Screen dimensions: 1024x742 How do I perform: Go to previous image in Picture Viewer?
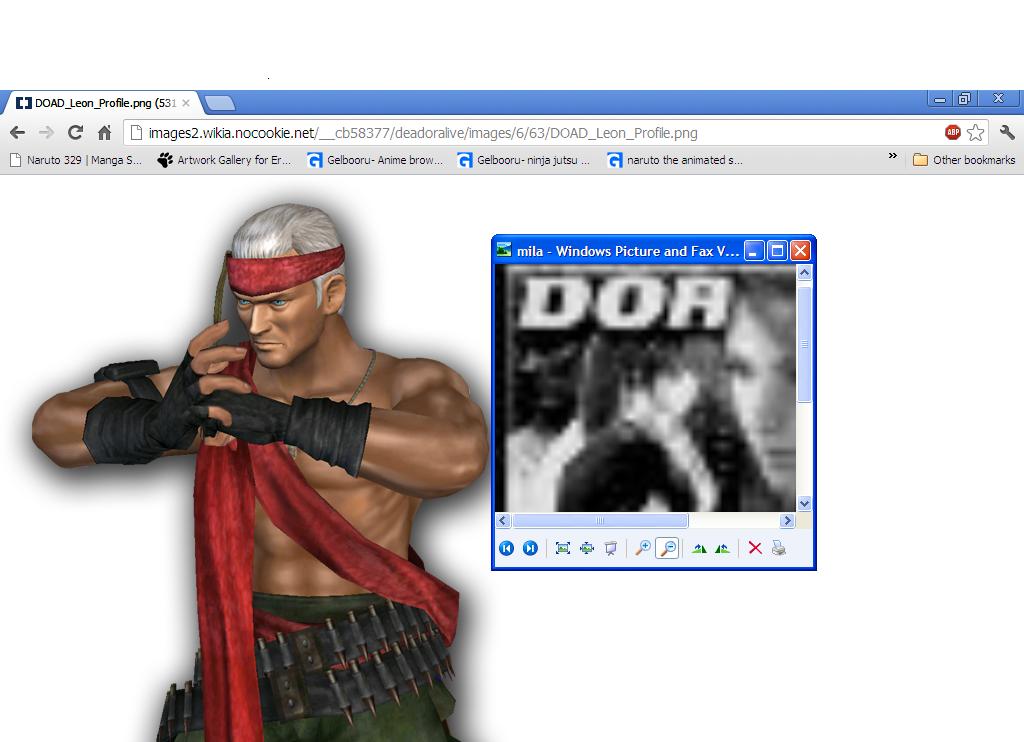[506, 548]
